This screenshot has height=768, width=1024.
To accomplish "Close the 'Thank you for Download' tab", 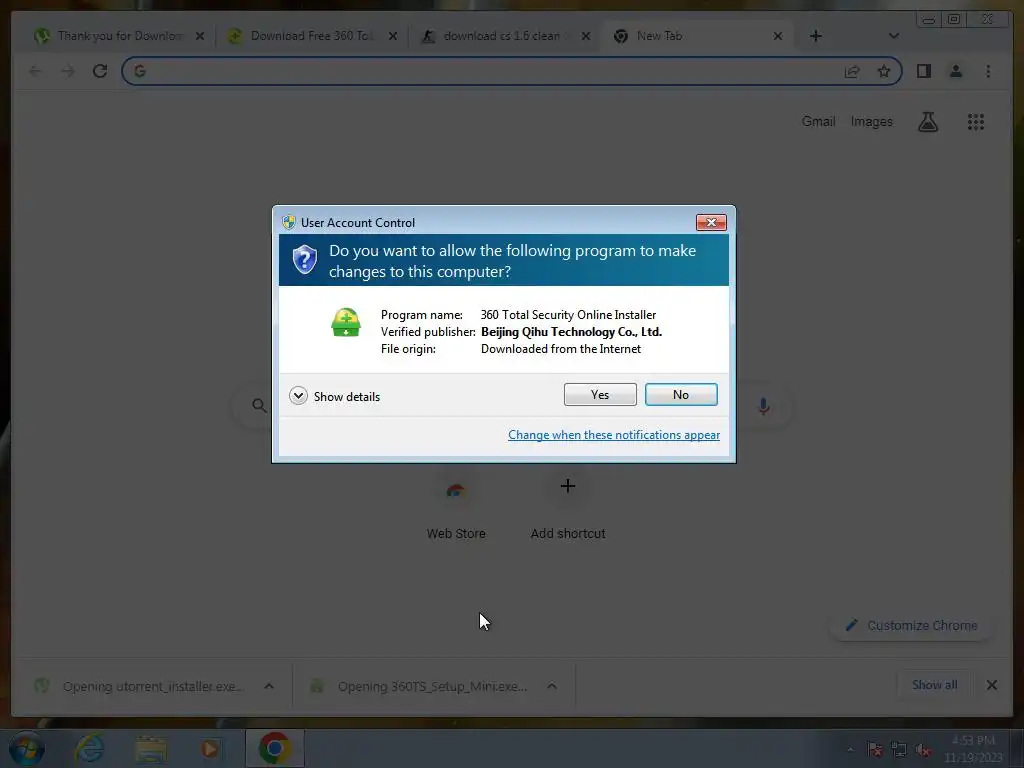I will [200, 36].
